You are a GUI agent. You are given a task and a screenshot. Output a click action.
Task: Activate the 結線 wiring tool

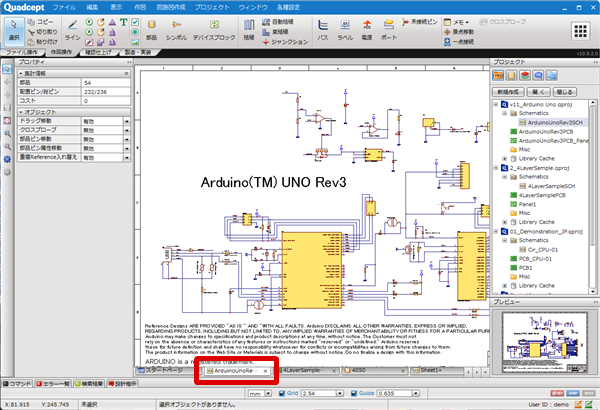click(x=249, y=30)
